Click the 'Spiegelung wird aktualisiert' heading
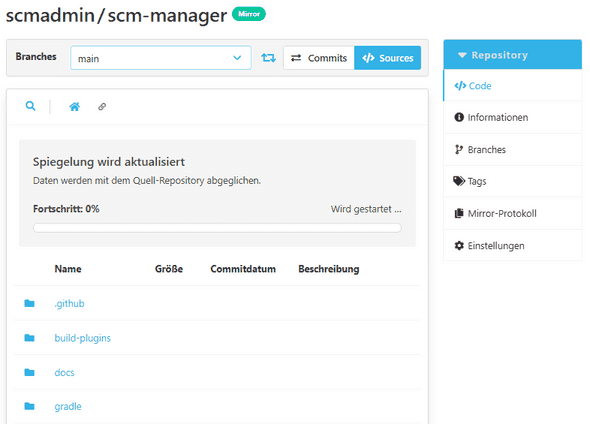 pyautogui.click(x=109, y=162)
